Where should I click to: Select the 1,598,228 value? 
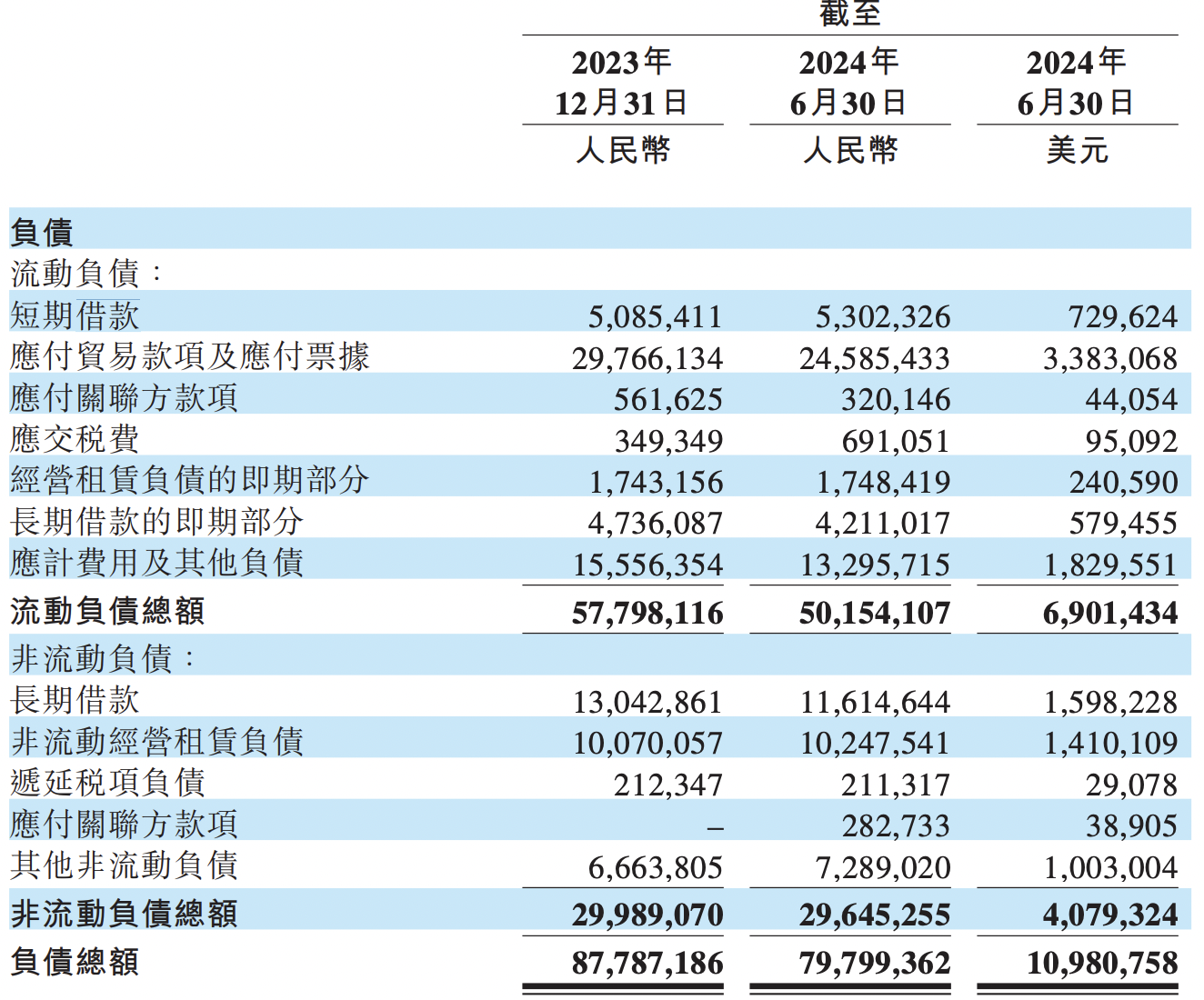[1110, 703]
